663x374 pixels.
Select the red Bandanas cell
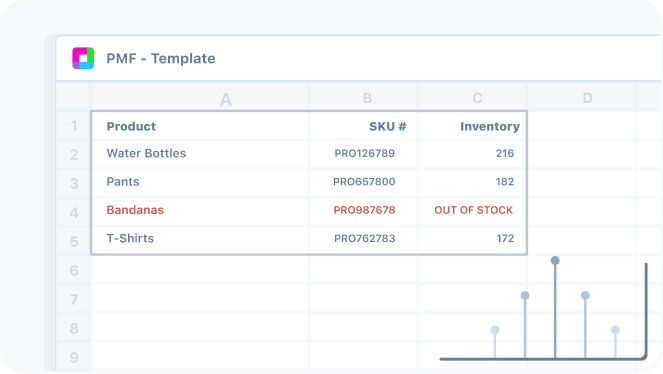[200, 210]
